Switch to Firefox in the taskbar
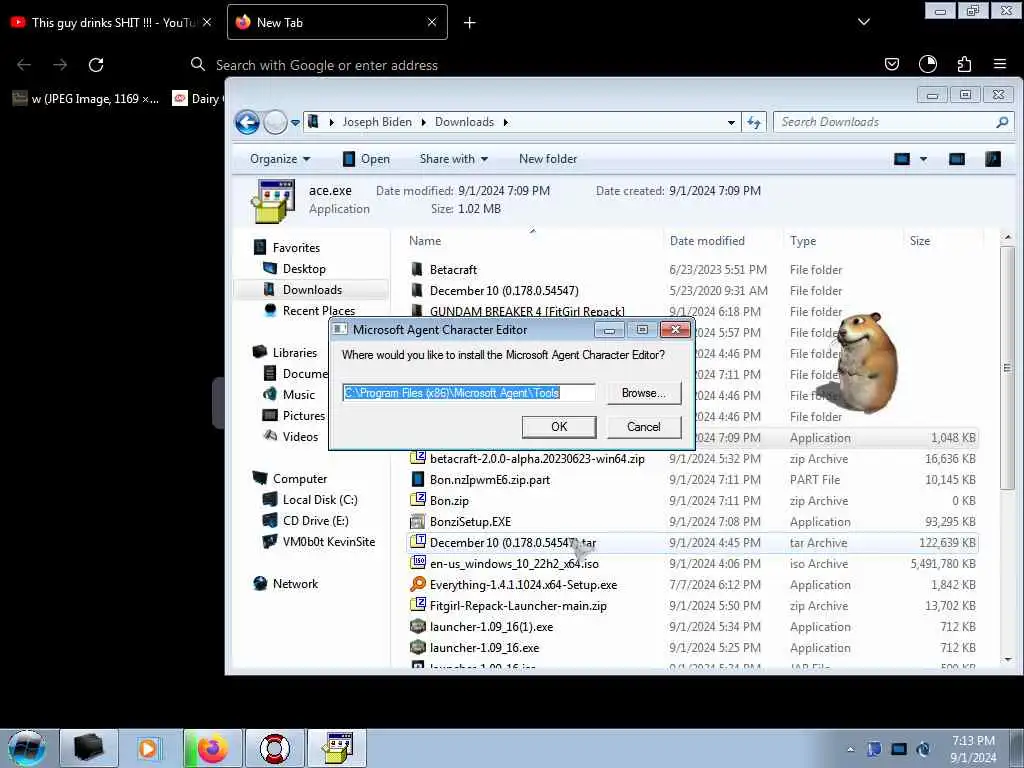The height and width of the screenshot is (768, 1024). tap(212, 748)
